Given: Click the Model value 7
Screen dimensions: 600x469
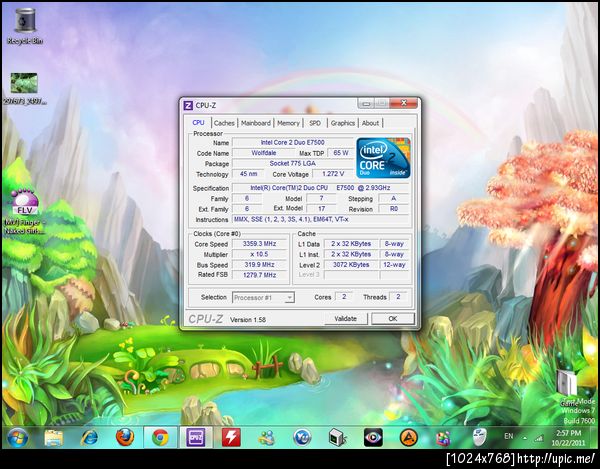Looking at the screenshot, I should 321,199.
